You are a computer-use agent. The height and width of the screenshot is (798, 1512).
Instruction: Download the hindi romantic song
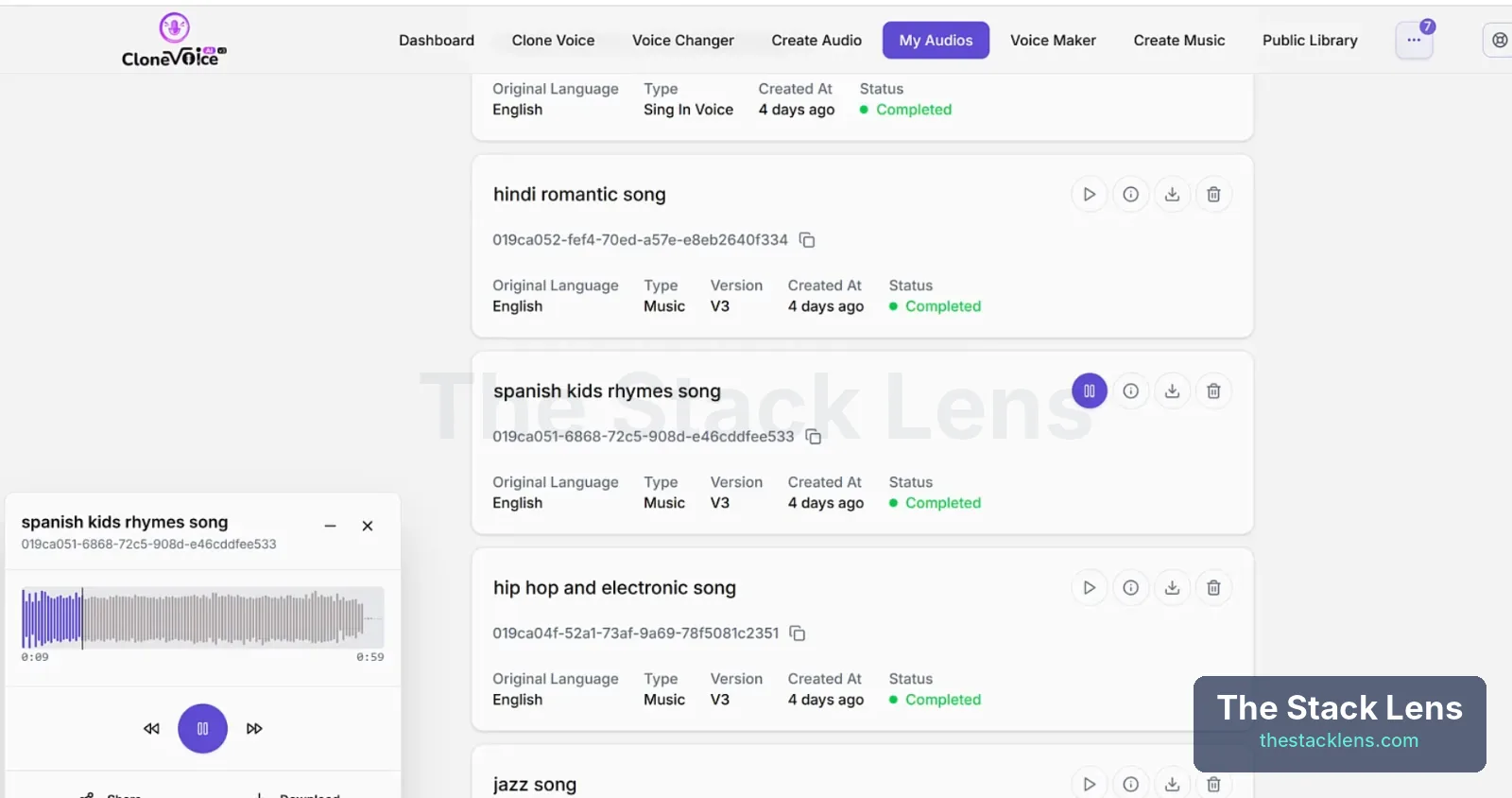pos(1172,195)
